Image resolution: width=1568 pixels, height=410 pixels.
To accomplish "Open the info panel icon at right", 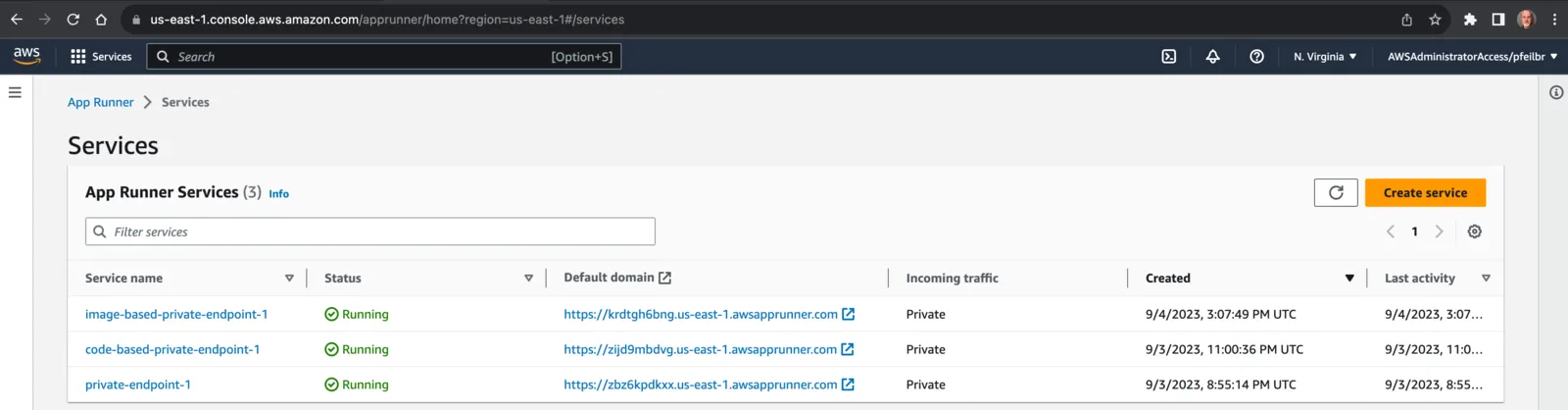I will 1556,92.
